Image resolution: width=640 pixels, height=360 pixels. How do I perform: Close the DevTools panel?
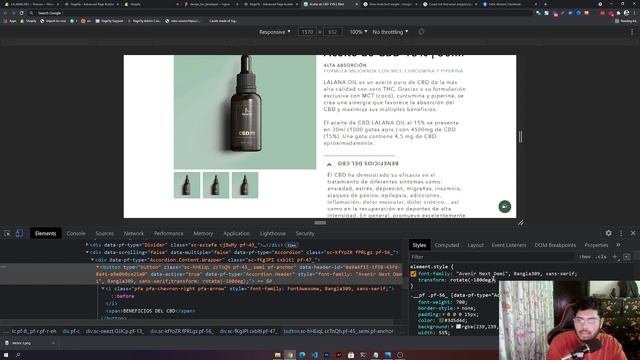tap(633, 233)
